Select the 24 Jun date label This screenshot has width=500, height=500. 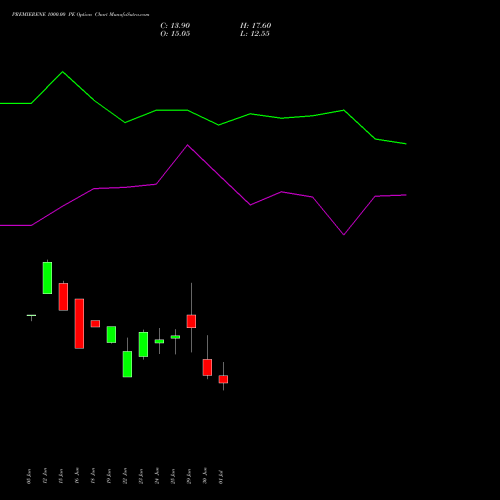click(x=157, y=476)
